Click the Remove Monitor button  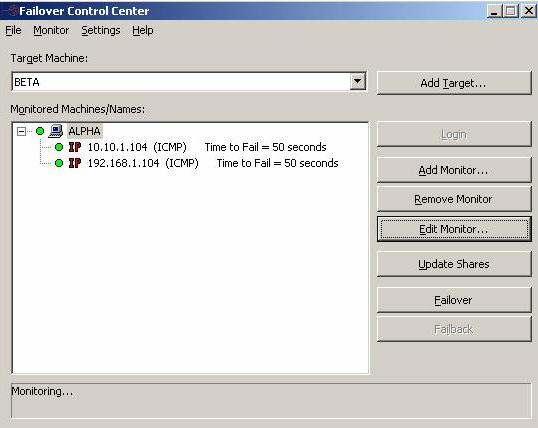454,199
